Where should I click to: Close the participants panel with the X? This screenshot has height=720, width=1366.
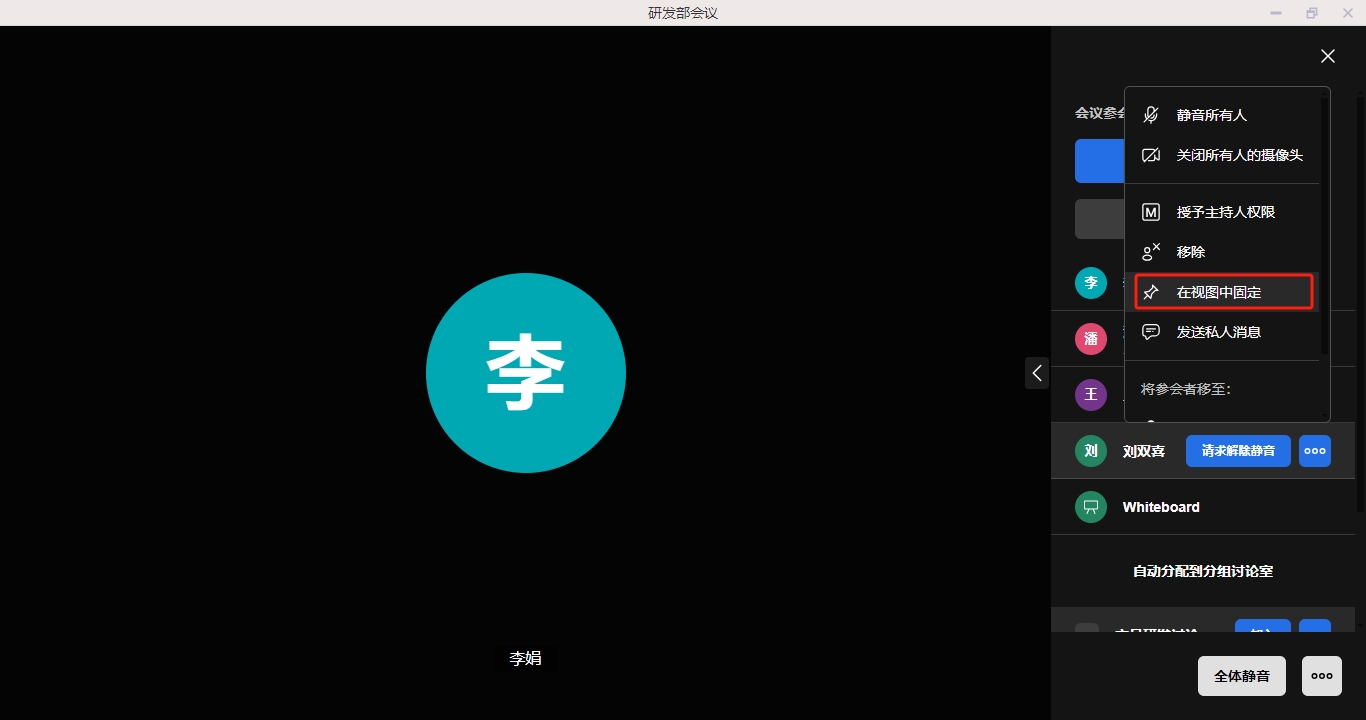pyautogui.click(x=1328, y=56)
